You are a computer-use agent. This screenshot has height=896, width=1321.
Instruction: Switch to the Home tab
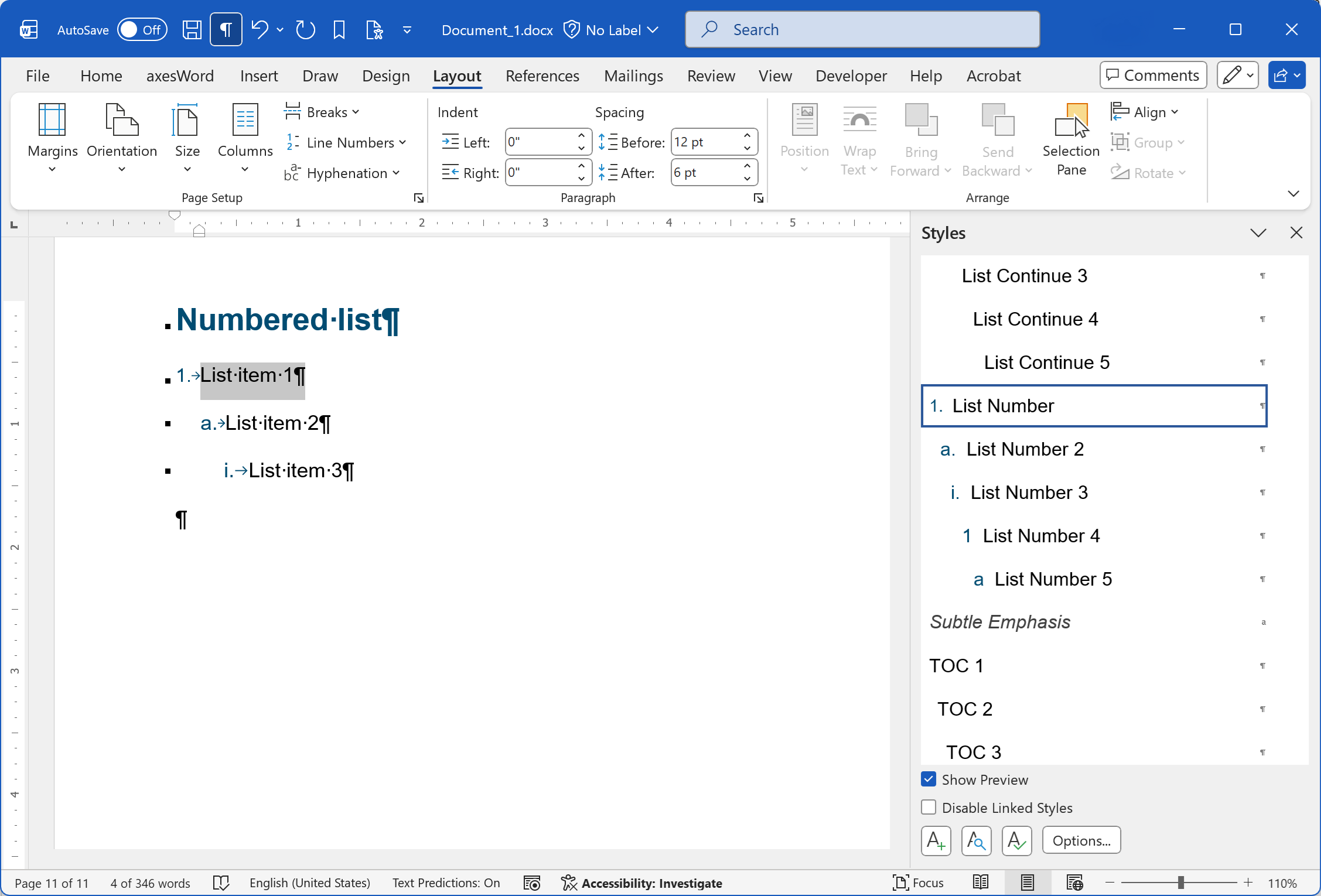coord(101,76)
